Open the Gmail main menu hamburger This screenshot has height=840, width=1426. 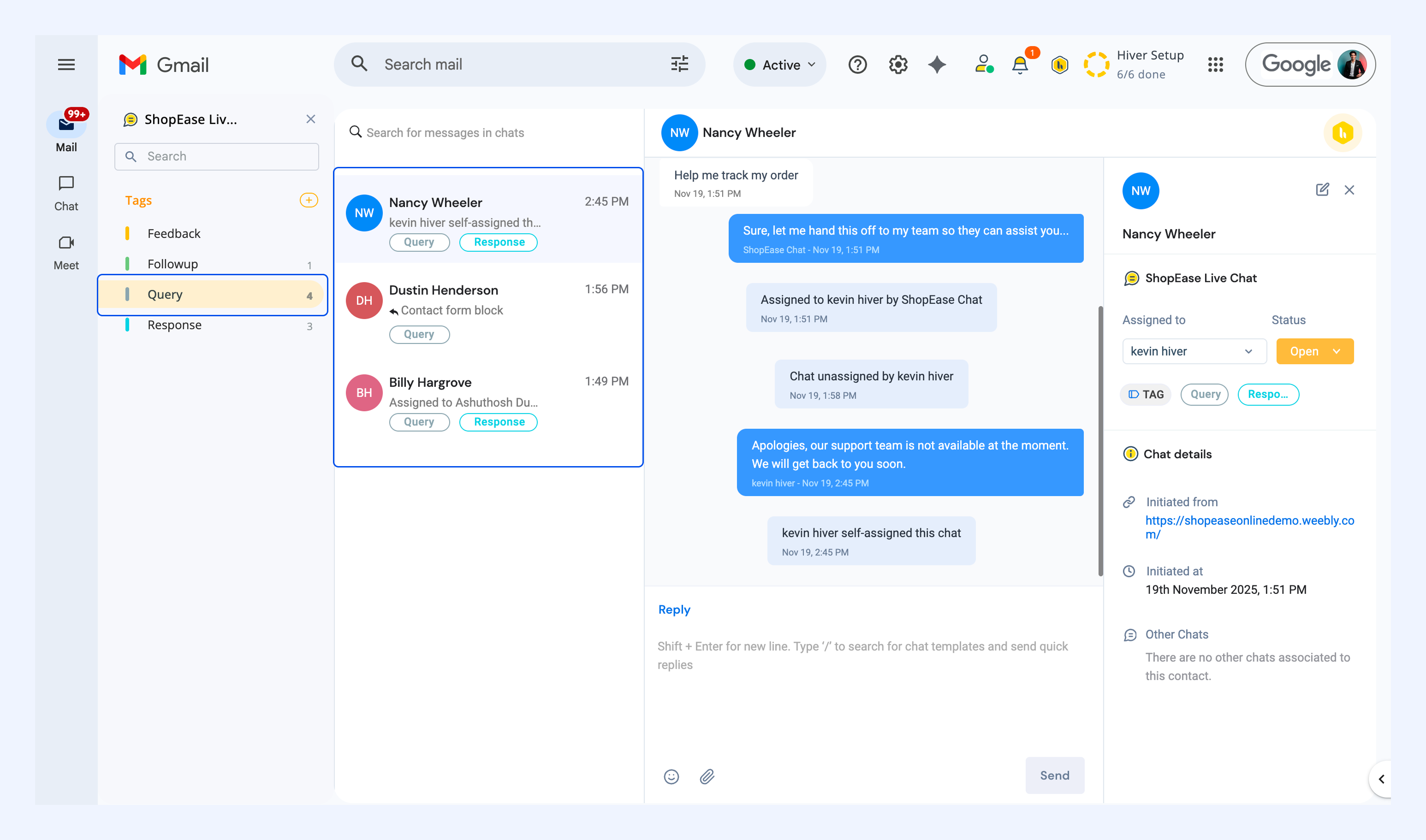coord(66,65)
